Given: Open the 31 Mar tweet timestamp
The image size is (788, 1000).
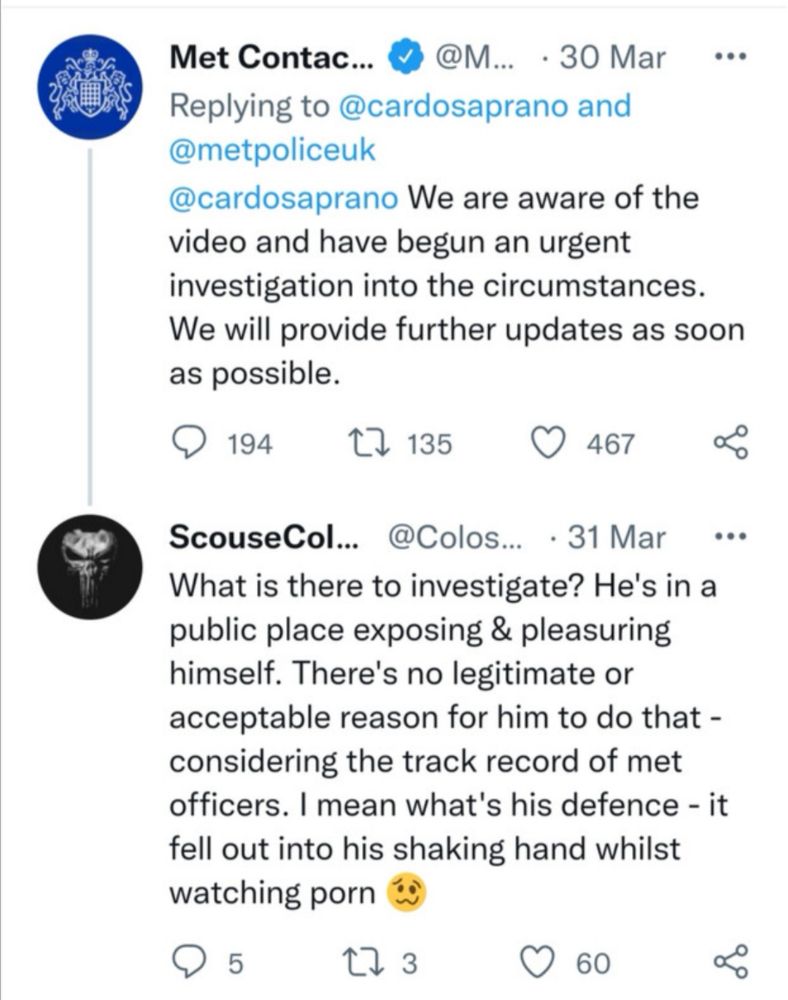Looking at the screenshot, I should click(x=616, y=537).
